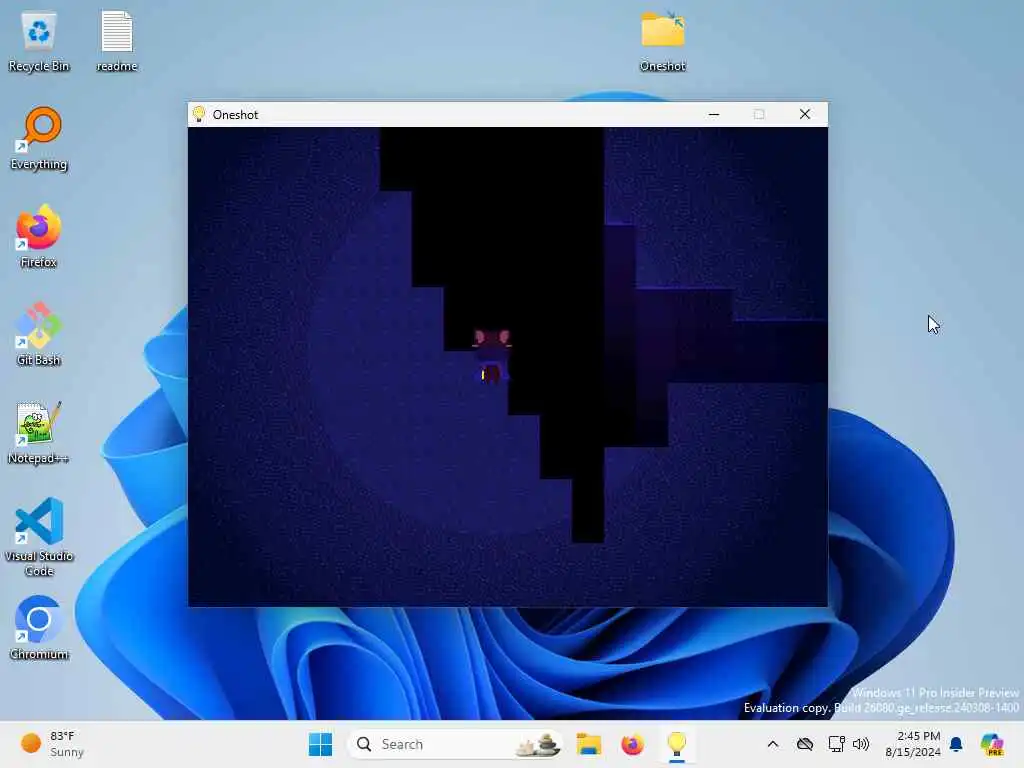The height and width of the screenshot is (768, 1024).
Task: Expand the hidden system tray icons chevron
Action: coord(773,744)
